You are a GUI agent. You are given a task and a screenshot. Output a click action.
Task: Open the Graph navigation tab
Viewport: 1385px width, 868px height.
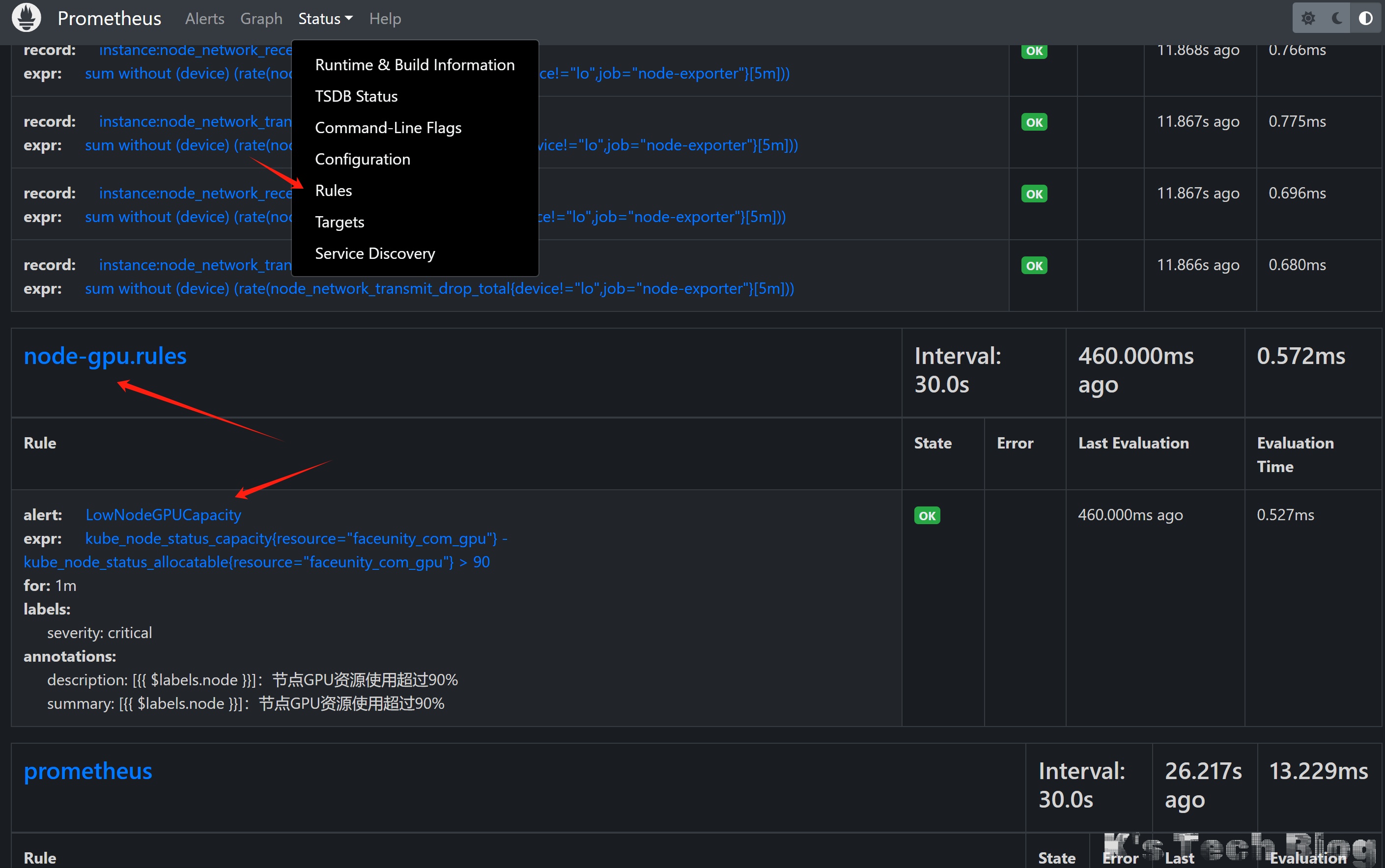(x=261, y=19)
